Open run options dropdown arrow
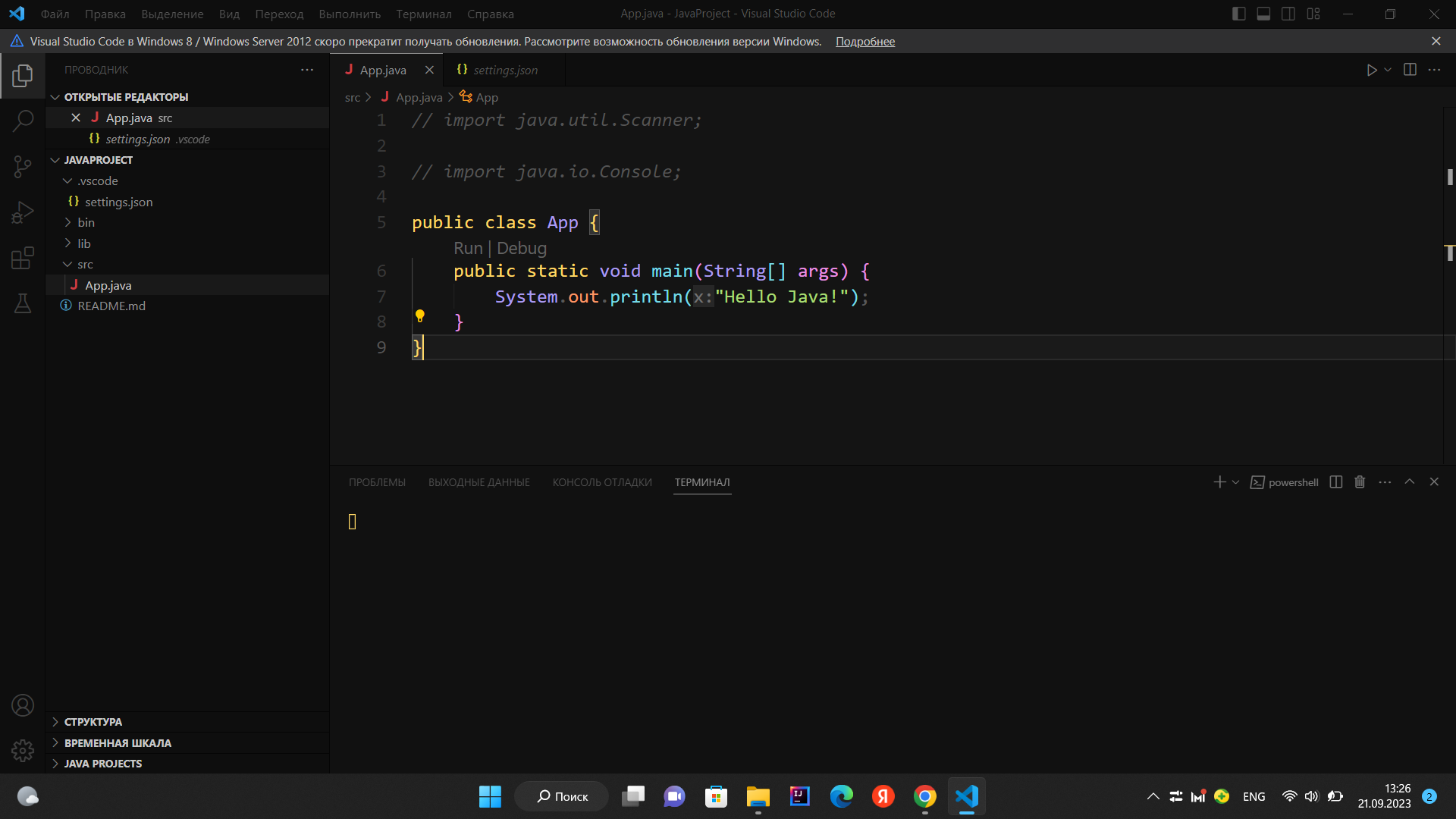This screenshot has width=1456, height=819. pyautogui.click(x=1388, y=70)
